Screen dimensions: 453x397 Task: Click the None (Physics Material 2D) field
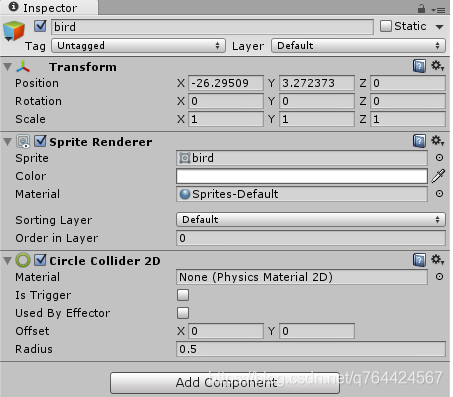[x=302, y=277]
